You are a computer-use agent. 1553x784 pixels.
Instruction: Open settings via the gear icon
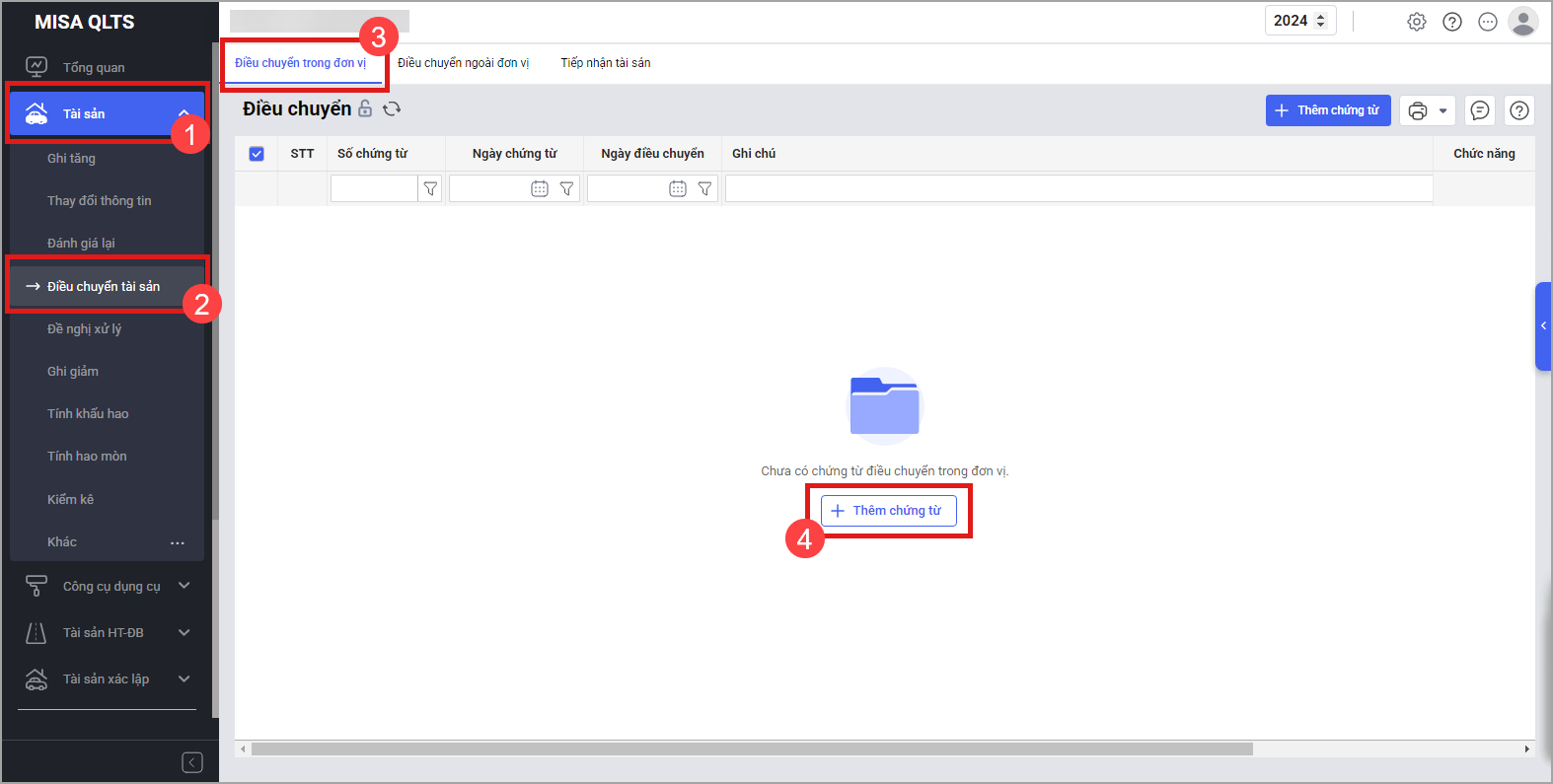(x=1417, y=22)
